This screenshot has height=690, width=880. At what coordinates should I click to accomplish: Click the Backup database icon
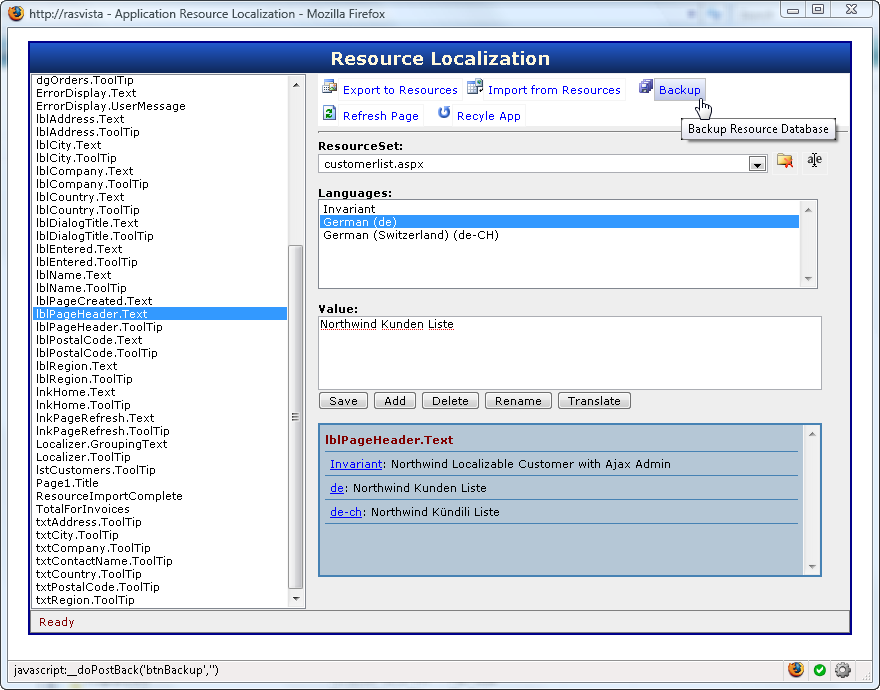[x=645, y=86]
